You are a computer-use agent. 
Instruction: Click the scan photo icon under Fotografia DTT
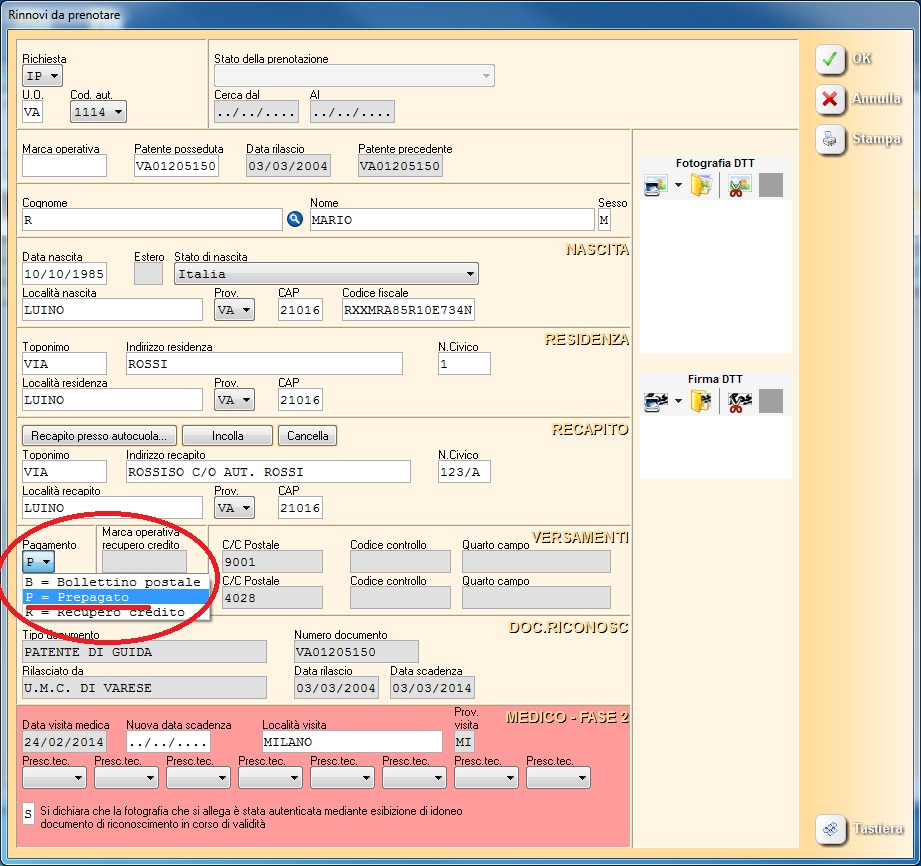tap(656, 186)
